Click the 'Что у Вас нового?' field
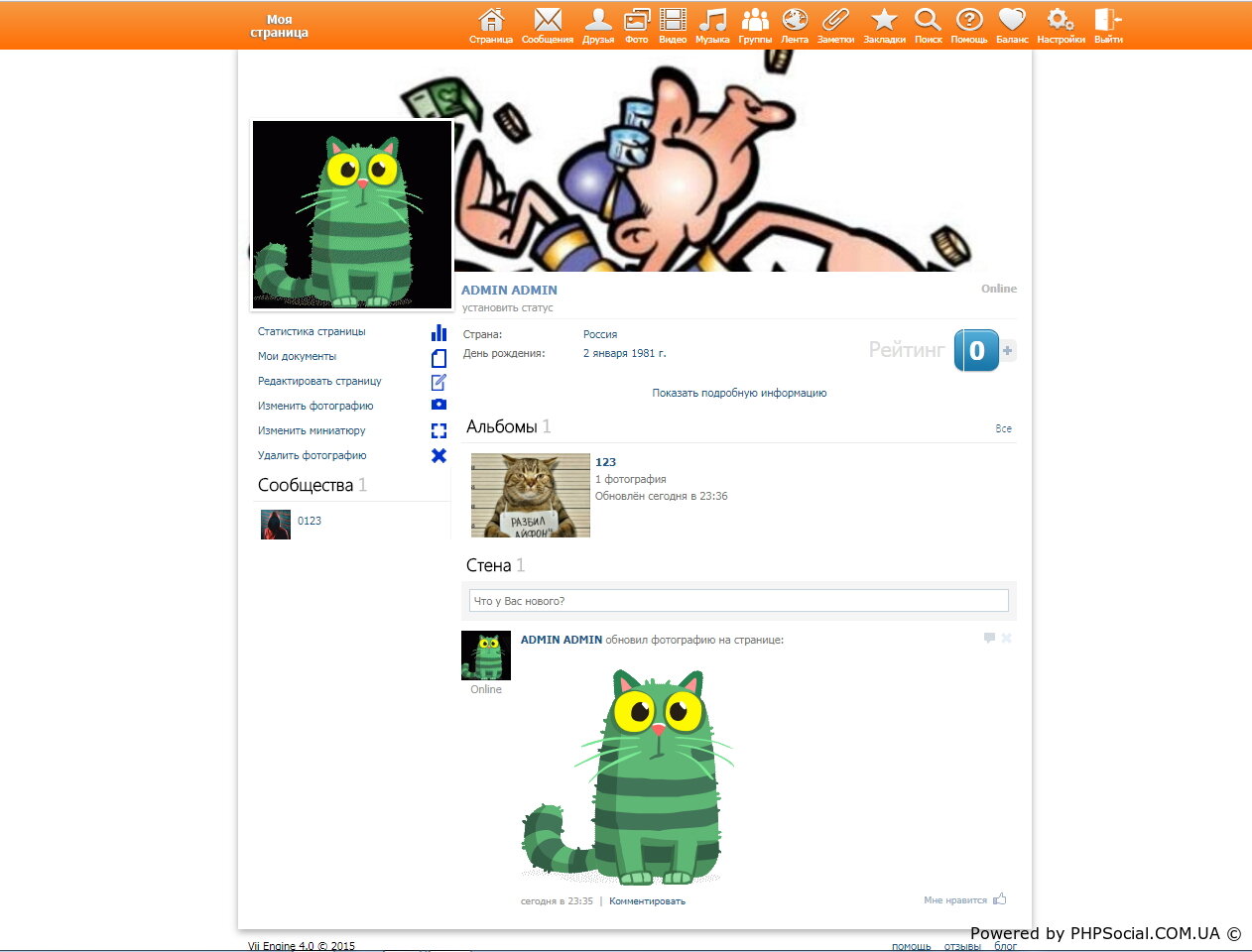 coord(738,601)
